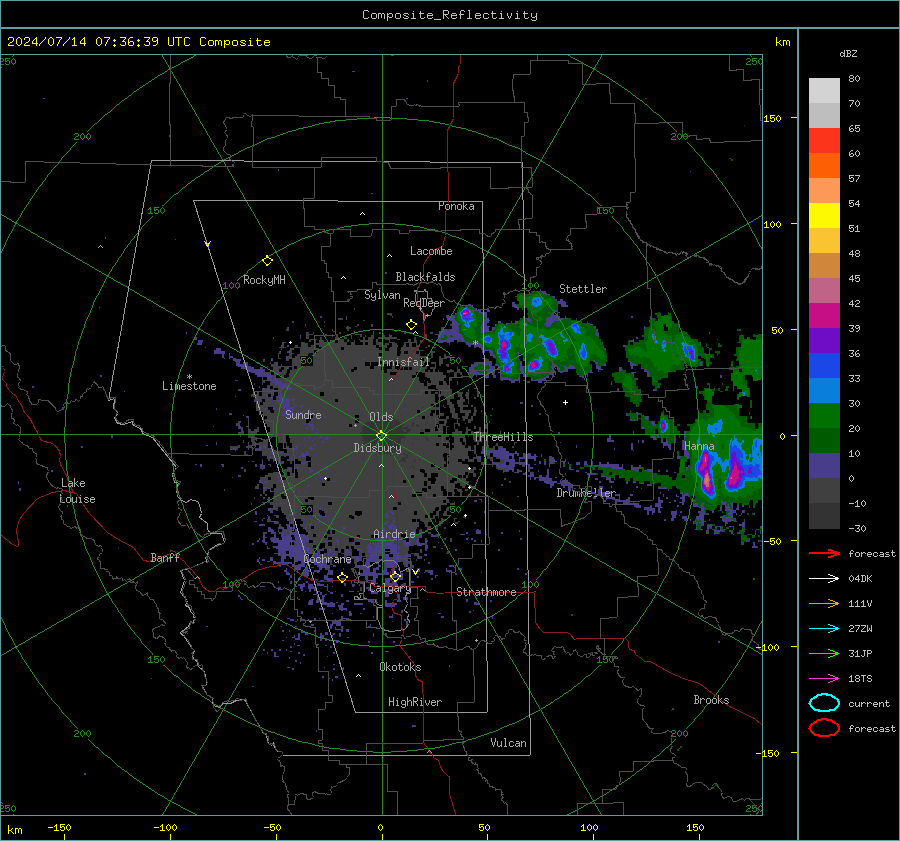Click the yellow diamond marker near RockyMH
Screen dimensions: 900x841
pos(267,261)
